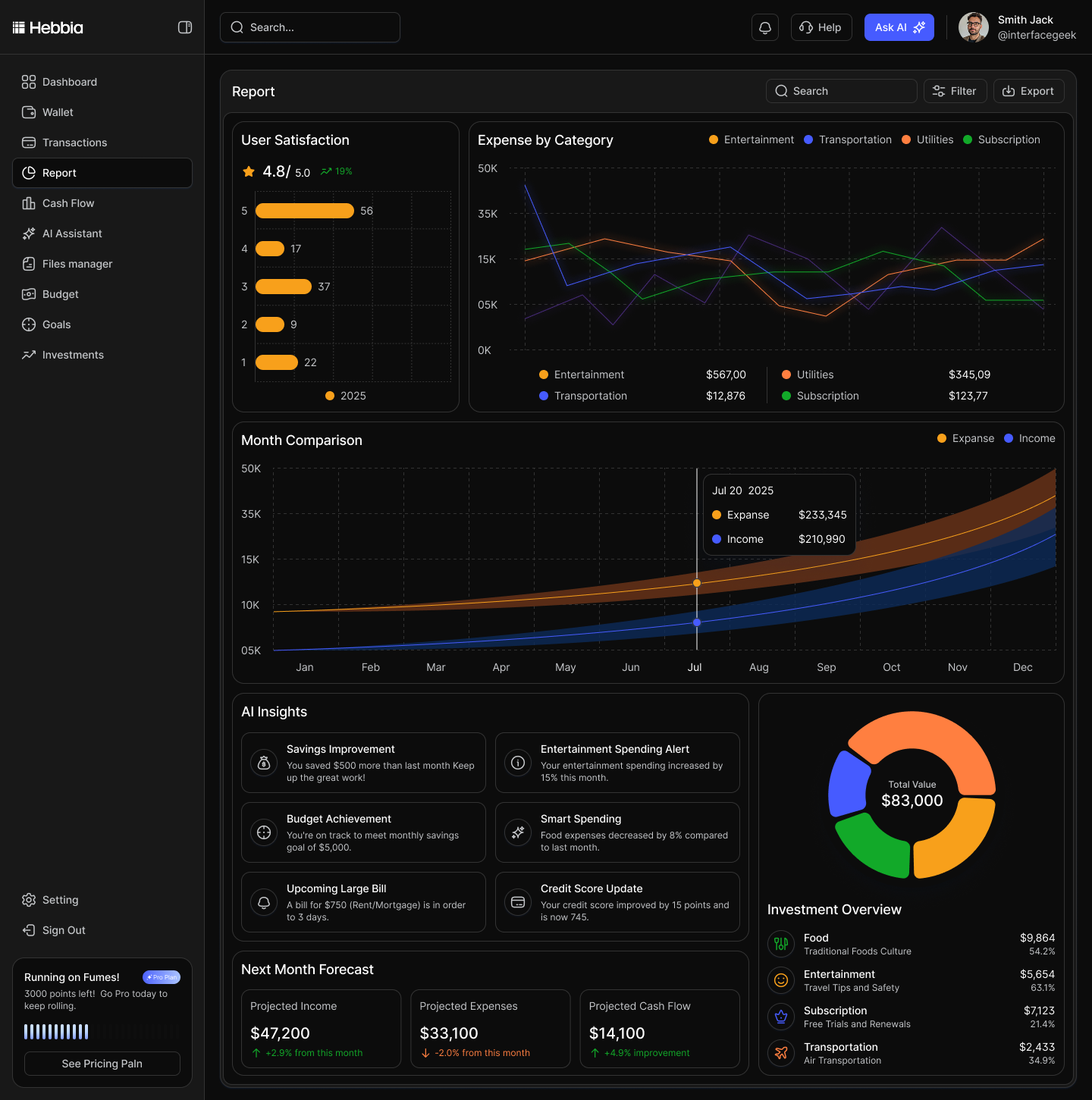Click the Entertainment Spending Alert info icon

[518, 763]
